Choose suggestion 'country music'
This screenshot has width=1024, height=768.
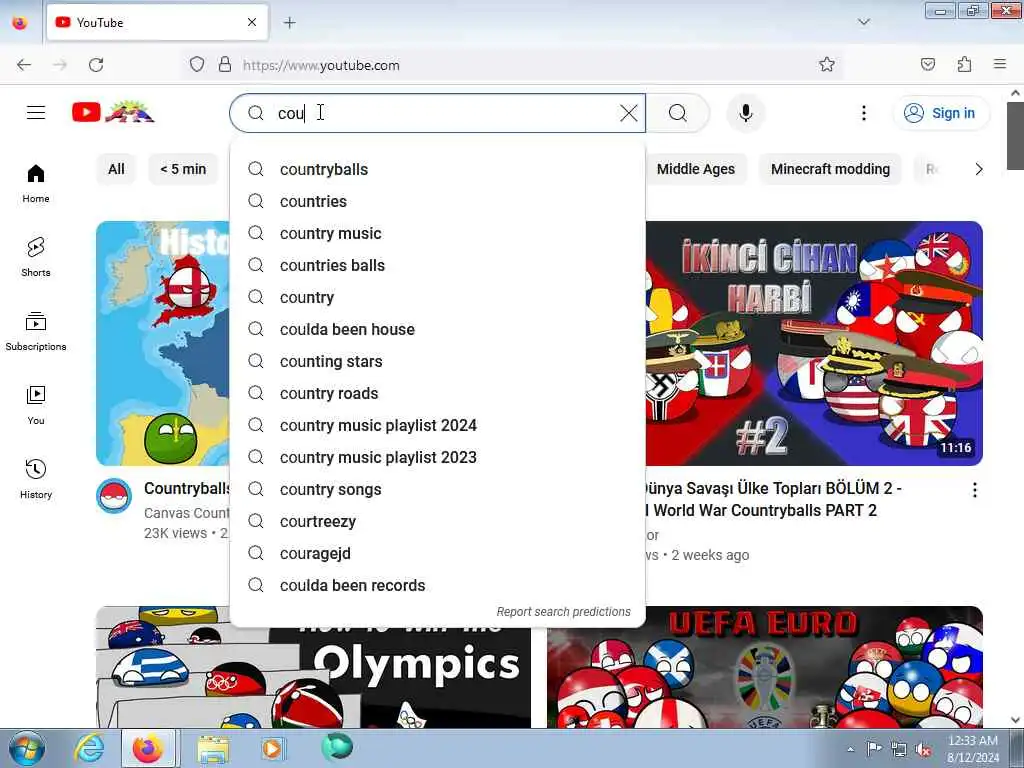point(438,233)
